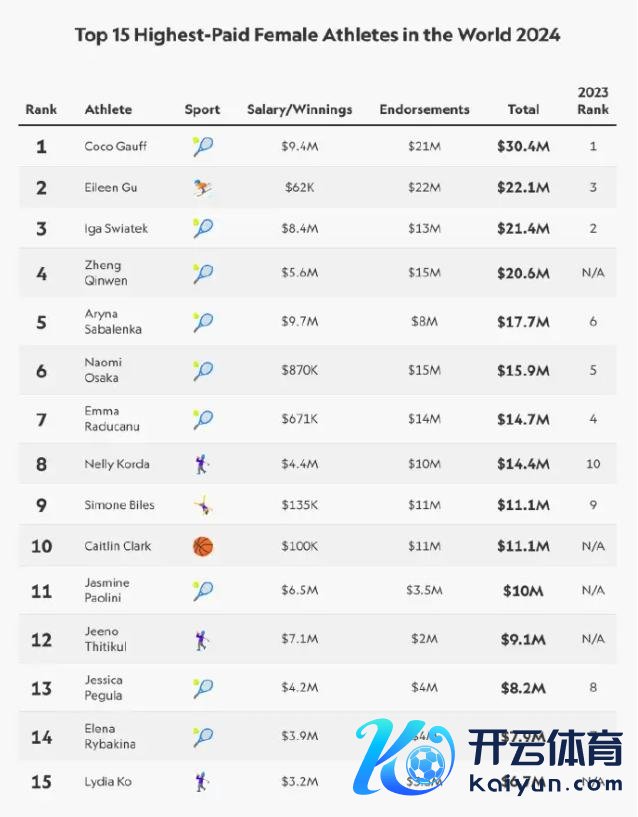Select athlete name Iga Swiatek
The height and width of the screenshot is (817, 638).
coord(116,228)
